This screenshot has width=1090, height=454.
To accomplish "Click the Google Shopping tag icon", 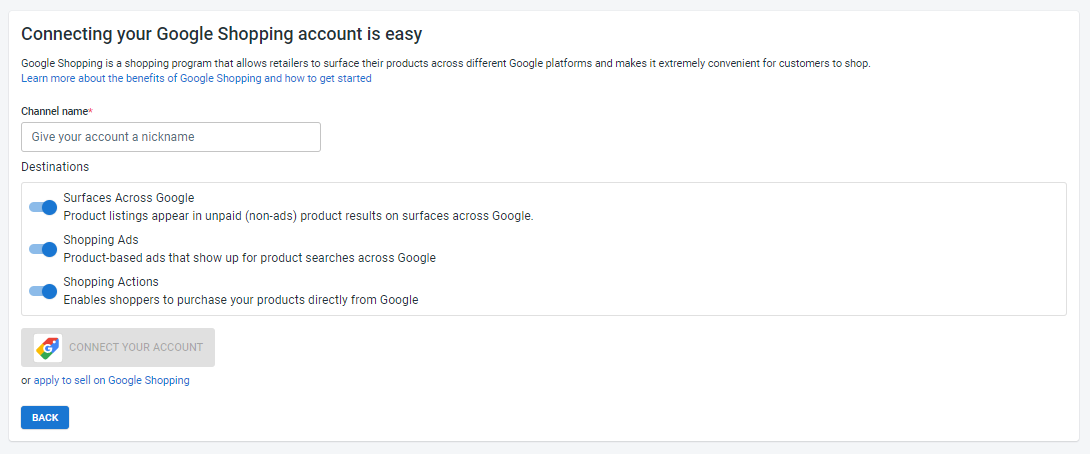I will point(48,348).
